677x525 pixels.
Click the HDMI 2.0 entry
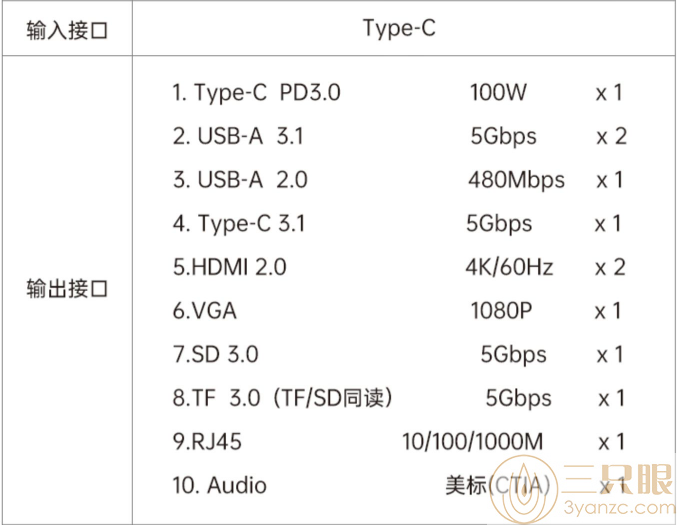point(229,267)
